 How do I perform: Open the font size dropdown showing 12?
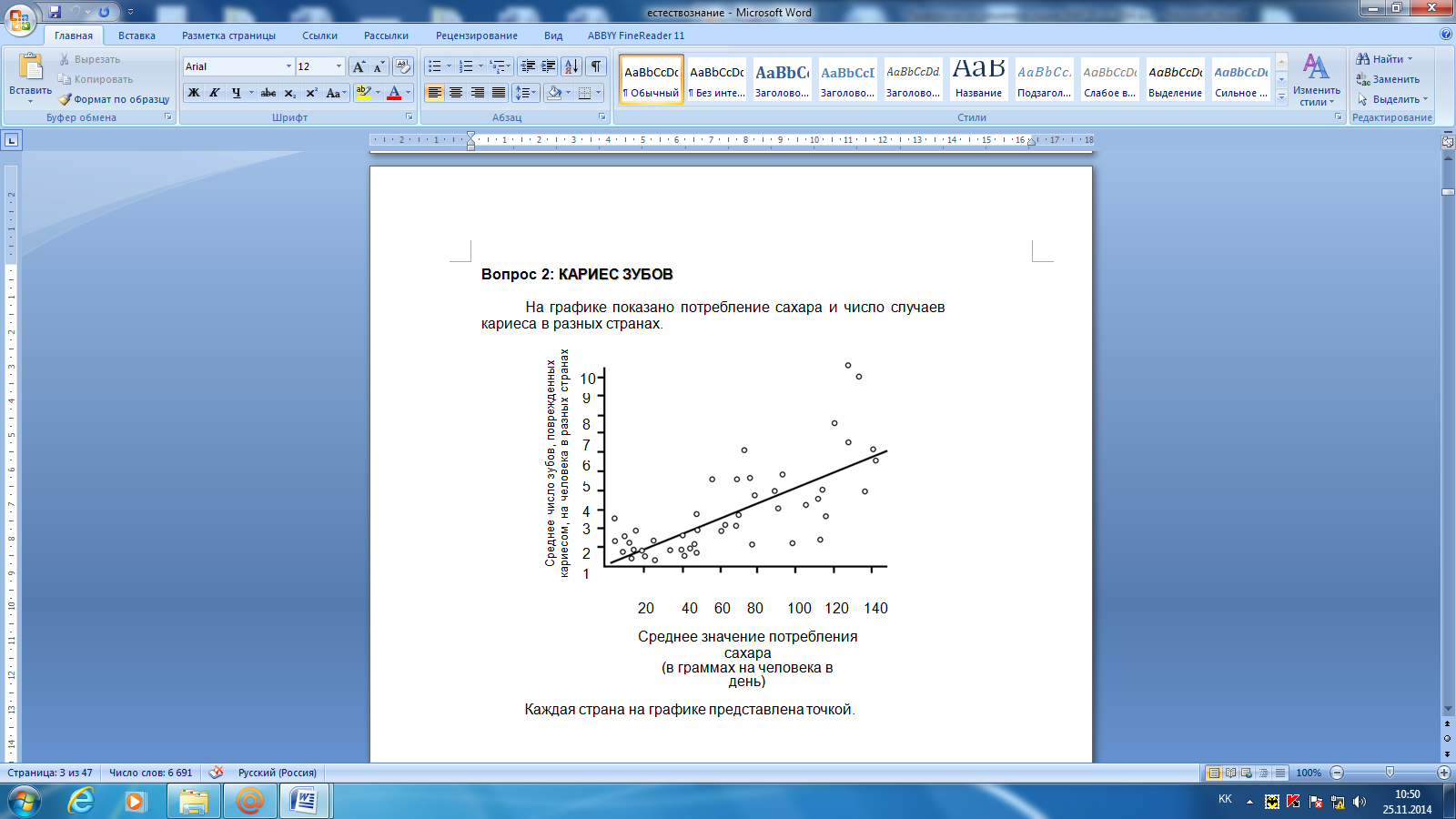(339, 66)
